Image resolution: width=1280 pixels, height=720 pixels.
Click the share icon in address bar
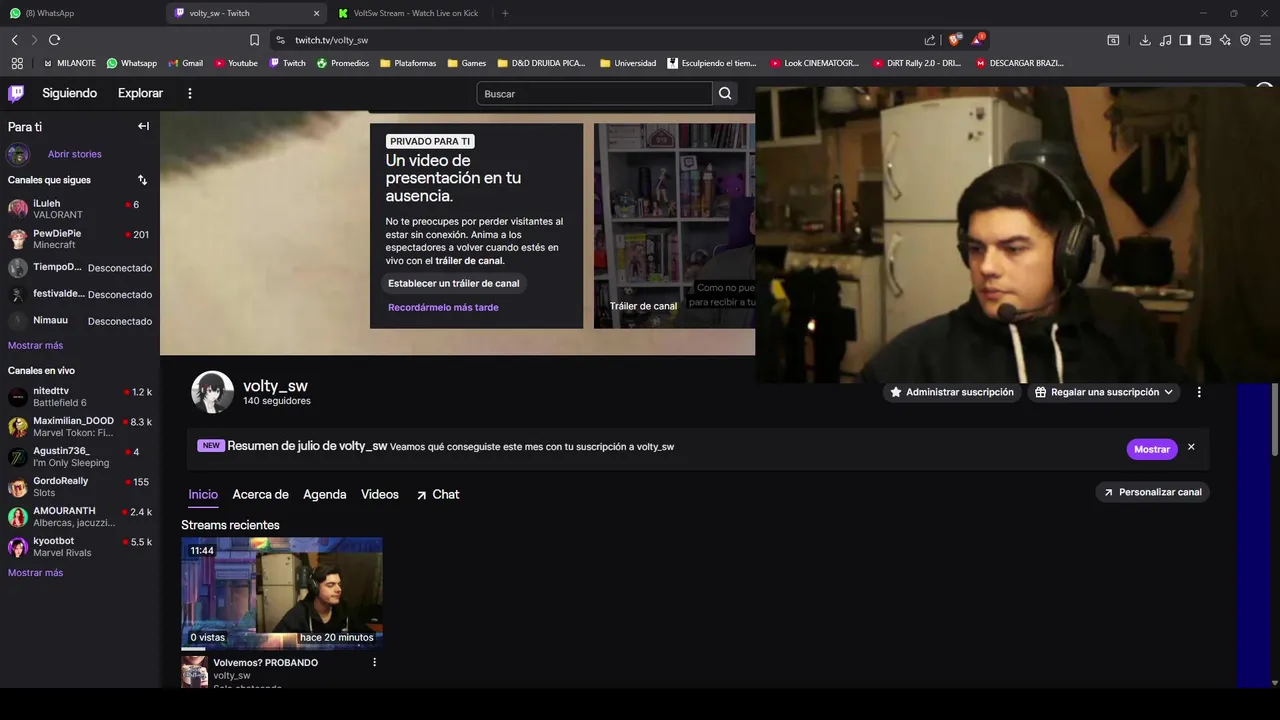tap(930, 40)
